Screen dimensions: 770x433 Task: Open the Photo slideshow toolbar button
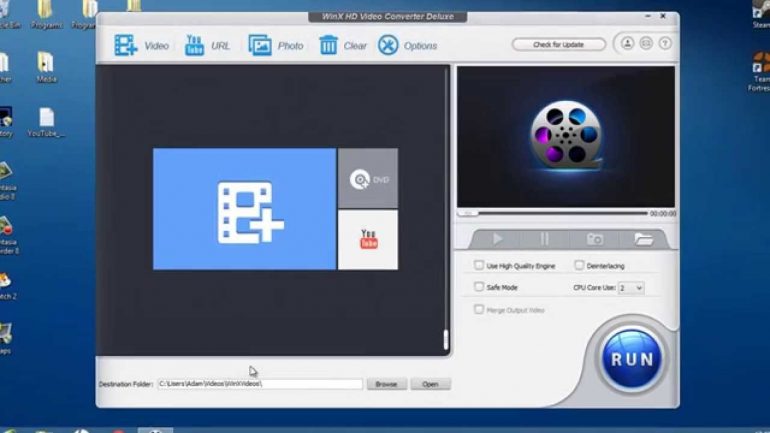(275, 46)
